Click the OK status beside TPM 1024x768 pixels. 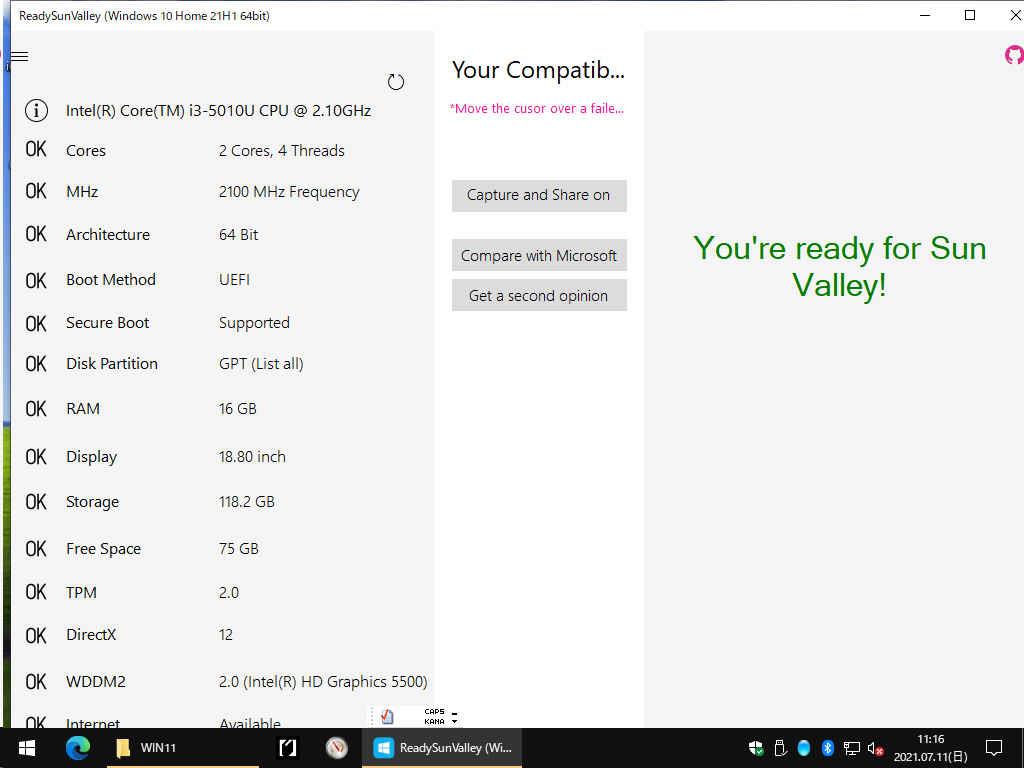tap(36, 592)
